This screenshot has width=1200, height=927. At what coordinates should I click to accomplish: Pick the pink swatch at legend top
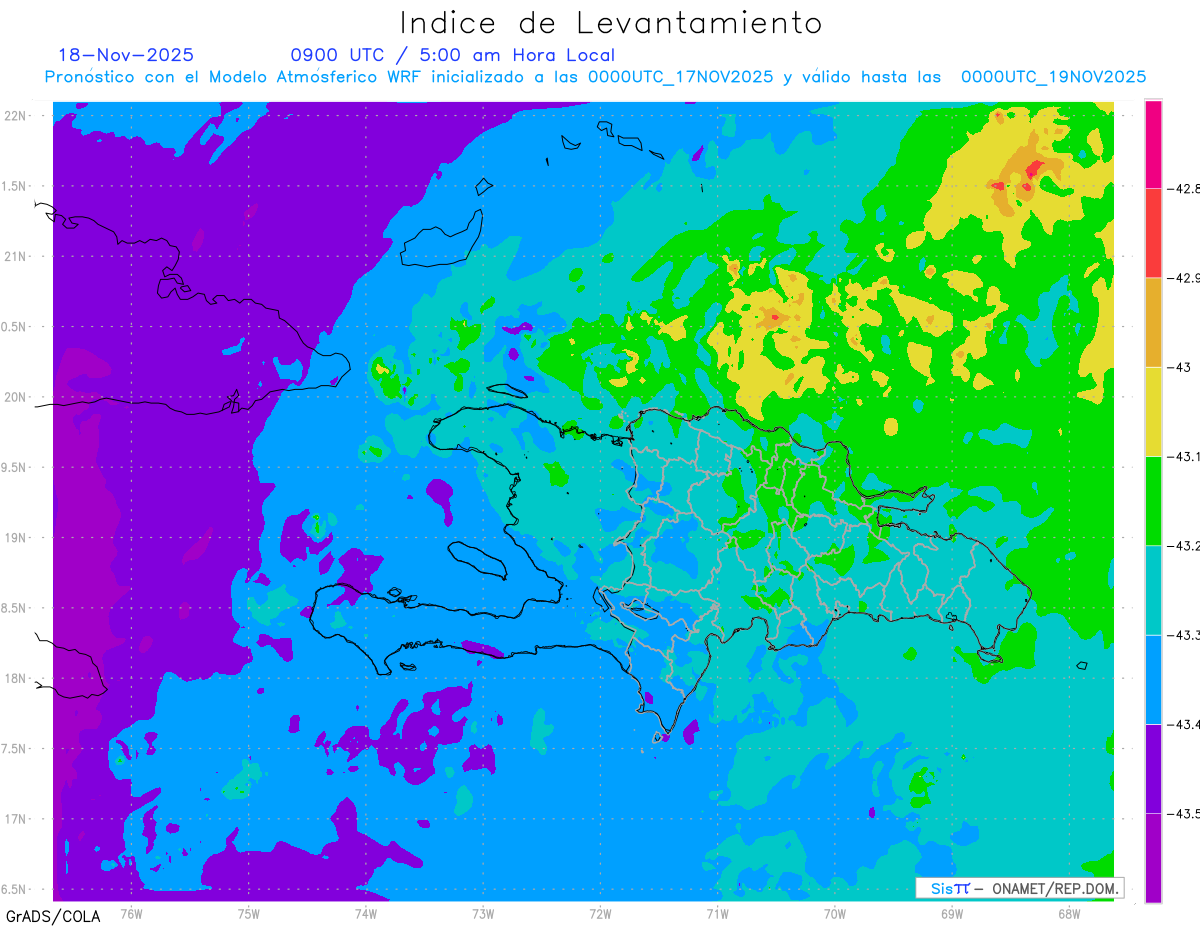tap(1153, 144)
